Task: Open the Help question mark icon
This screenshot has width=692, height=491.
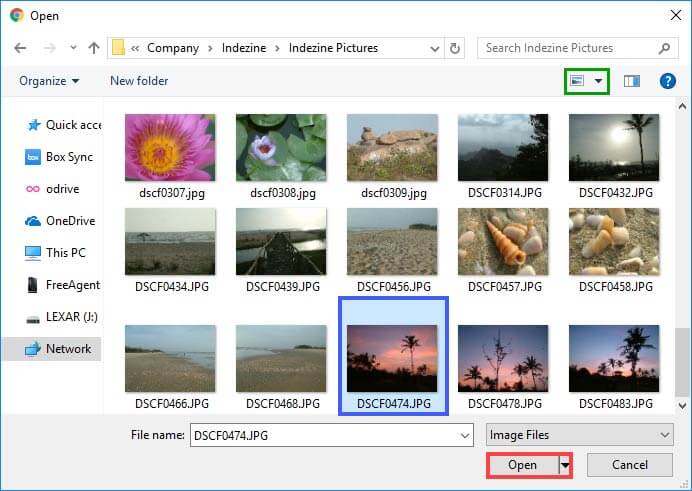Action: 668,81
